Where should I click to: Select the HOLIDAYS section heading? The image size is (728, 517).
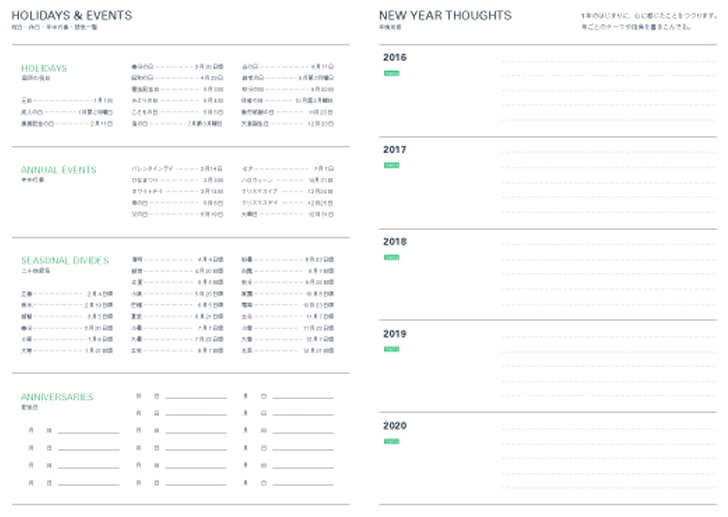point(44,68)
